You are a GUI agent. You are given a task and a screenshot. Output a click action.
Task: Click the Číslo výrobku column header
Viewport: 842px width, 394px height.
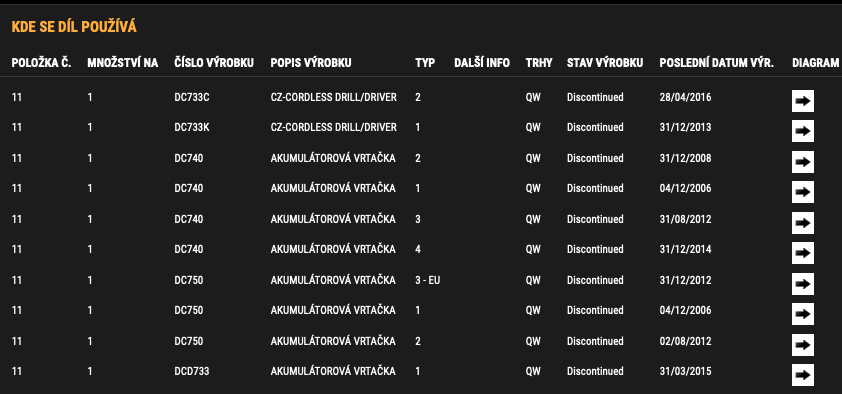pos(214,63)
